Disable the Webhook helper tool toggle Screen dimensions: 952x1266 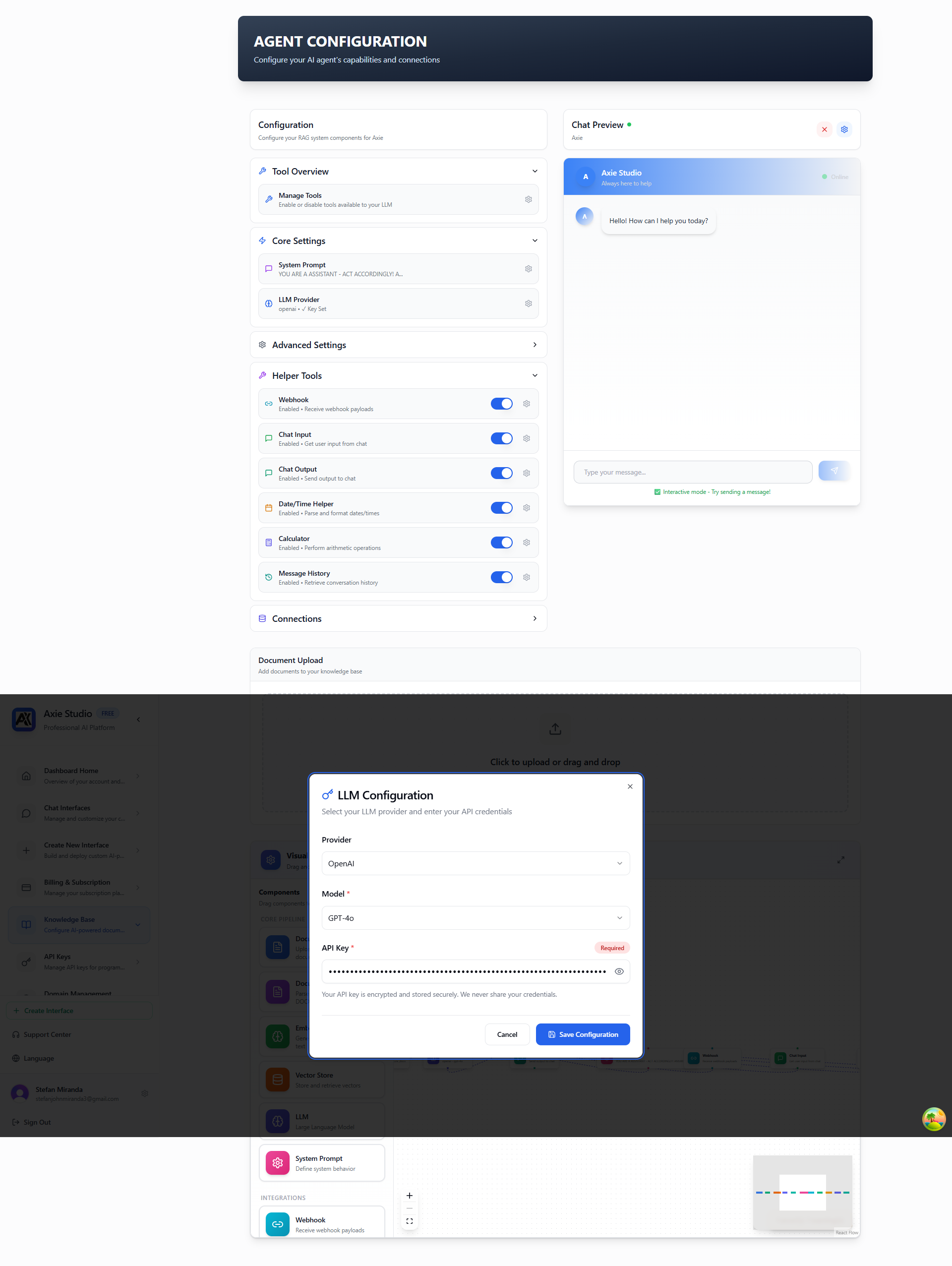click(x=501, y=404)
